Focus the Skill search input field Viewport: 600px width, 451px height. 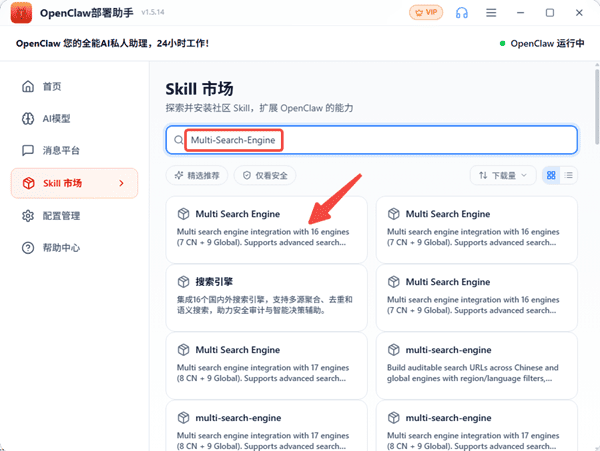(x=372, y=140)
